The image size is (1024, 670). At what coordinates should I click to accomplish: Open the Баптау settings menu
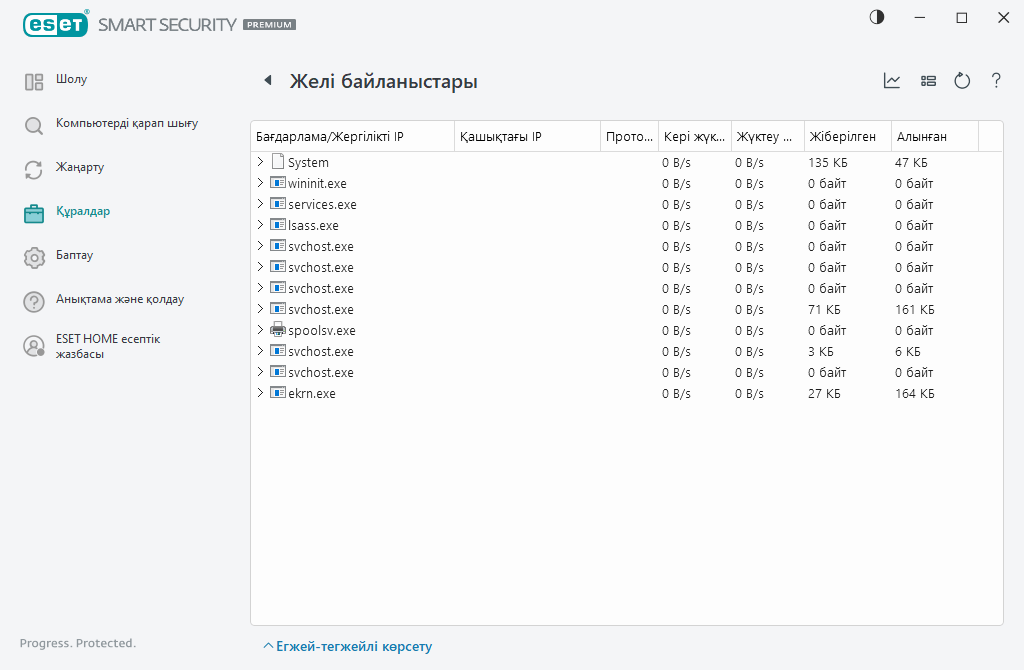click(x=74, y=256)
